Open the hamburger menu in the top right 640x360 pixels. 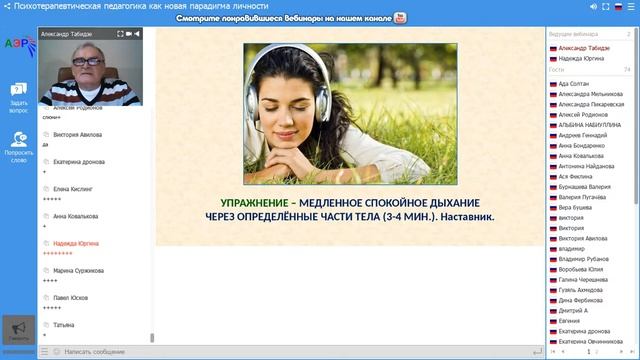click(631, 7)
